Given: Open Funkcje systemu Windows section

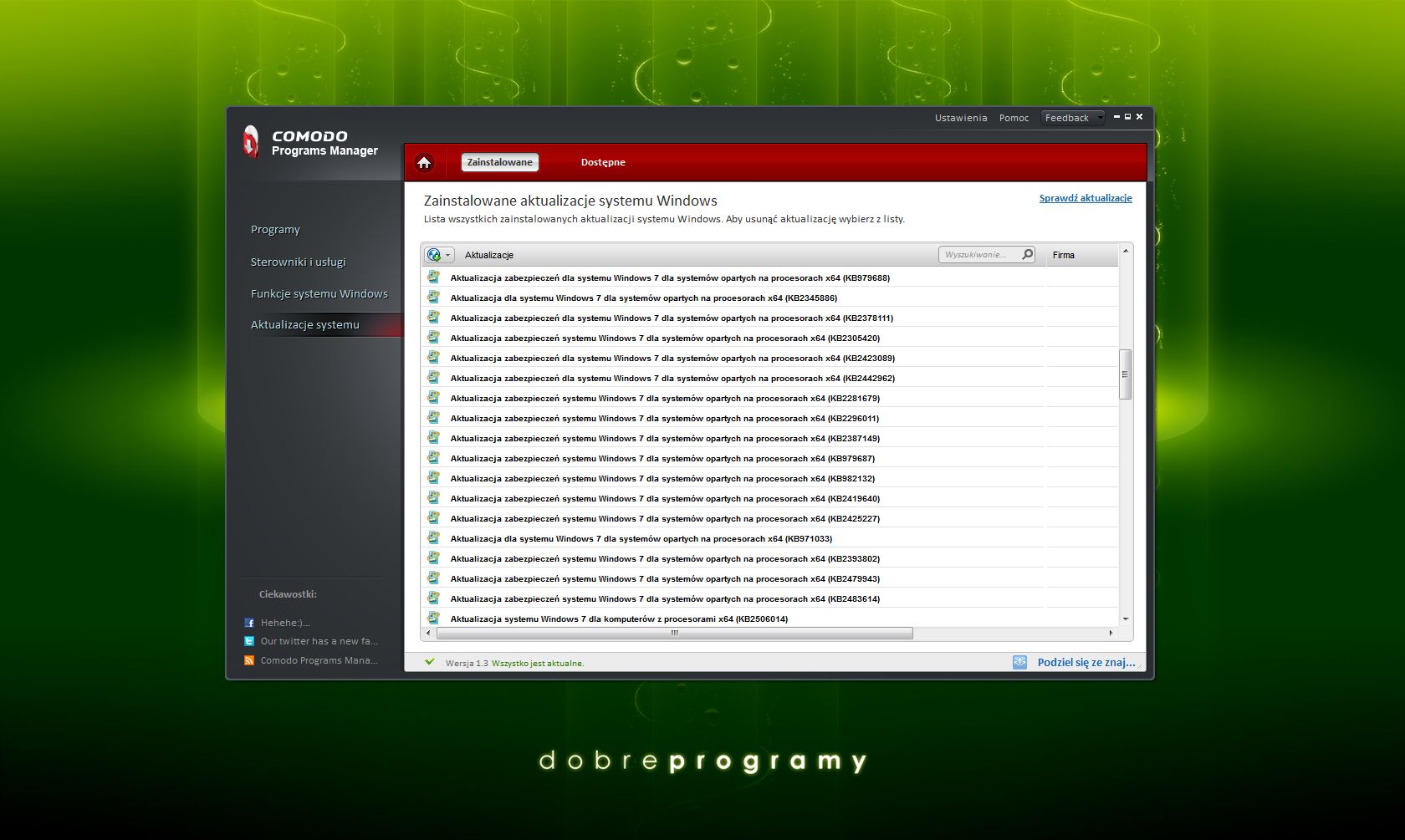Looking at the screenshot, I should coord(319,293).
